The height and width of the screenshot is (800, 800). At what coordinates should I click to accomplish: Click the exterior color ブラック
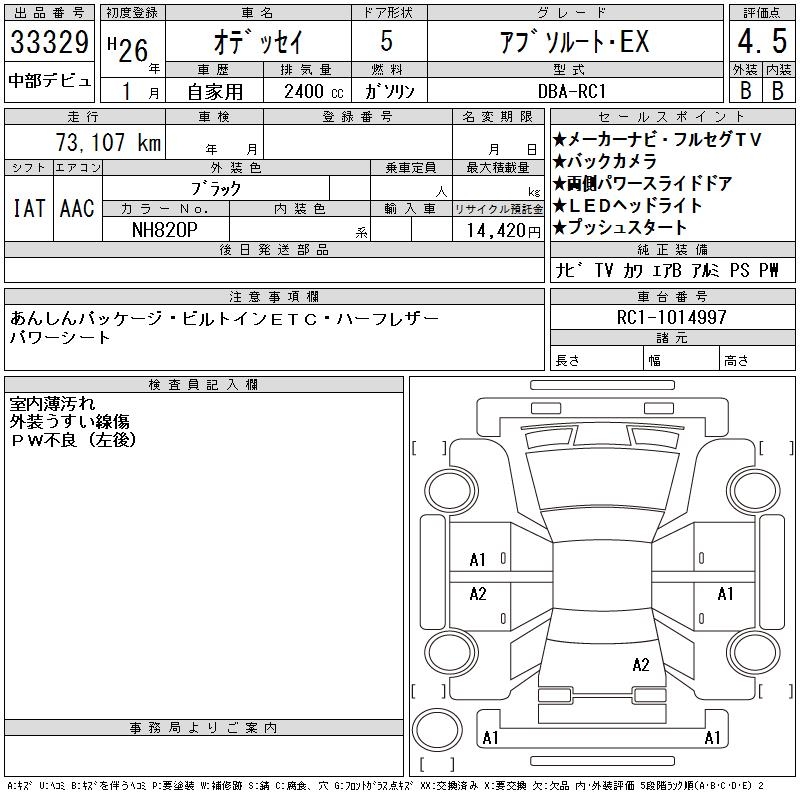coord(216,189)
